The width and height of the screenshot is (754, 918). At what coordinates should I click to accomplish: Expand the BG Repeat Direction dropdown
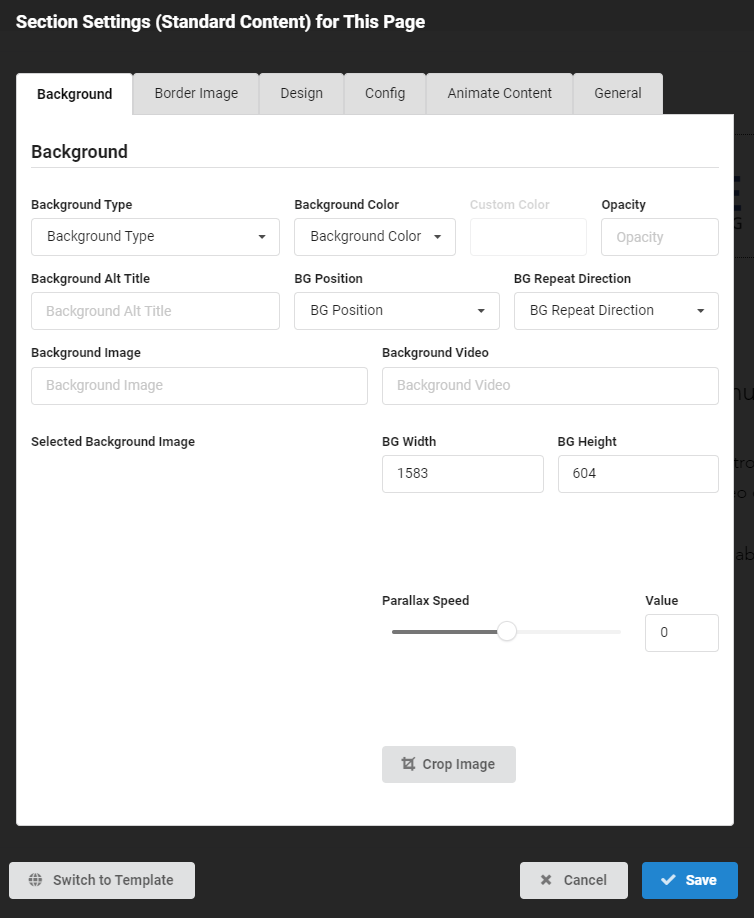click(x=616, y=311)
